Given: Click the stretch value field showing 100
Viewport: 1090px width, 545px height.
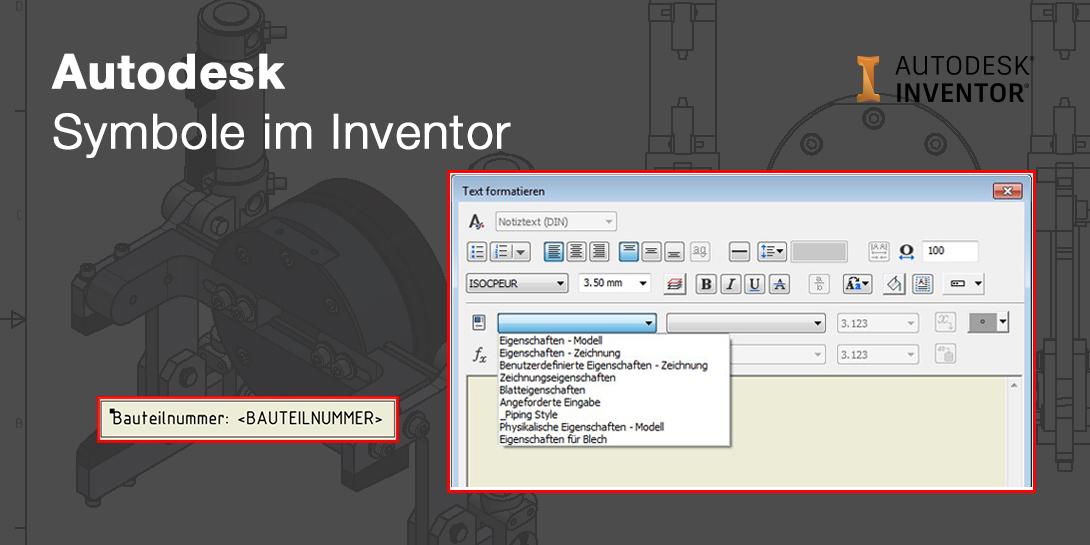Looking at the screenshot, I should 950,251.
